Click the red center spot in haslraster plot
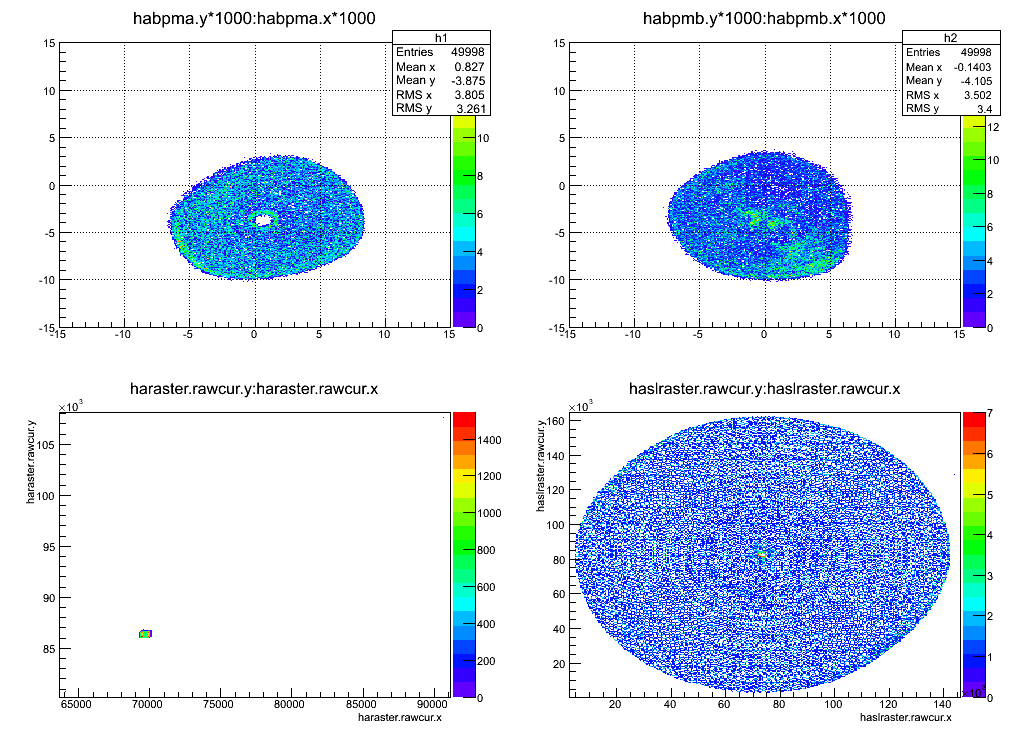 (762, 555)
